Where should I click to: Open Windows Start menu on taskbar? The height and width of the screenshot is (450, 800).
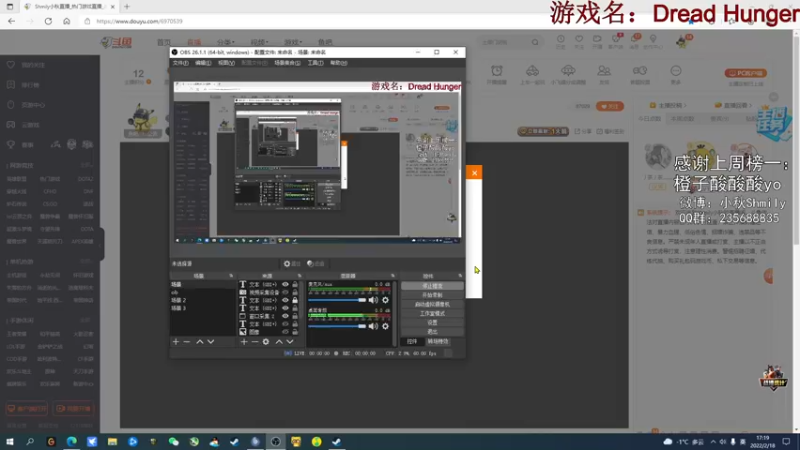[x=10, y=442]
